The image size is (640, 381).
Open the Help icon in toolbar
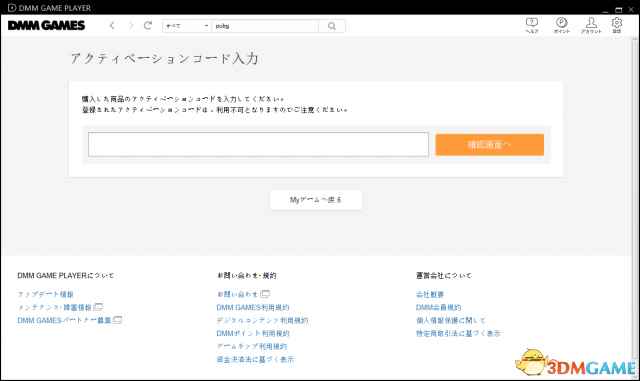pyautogui.click(x=532, y=25)
